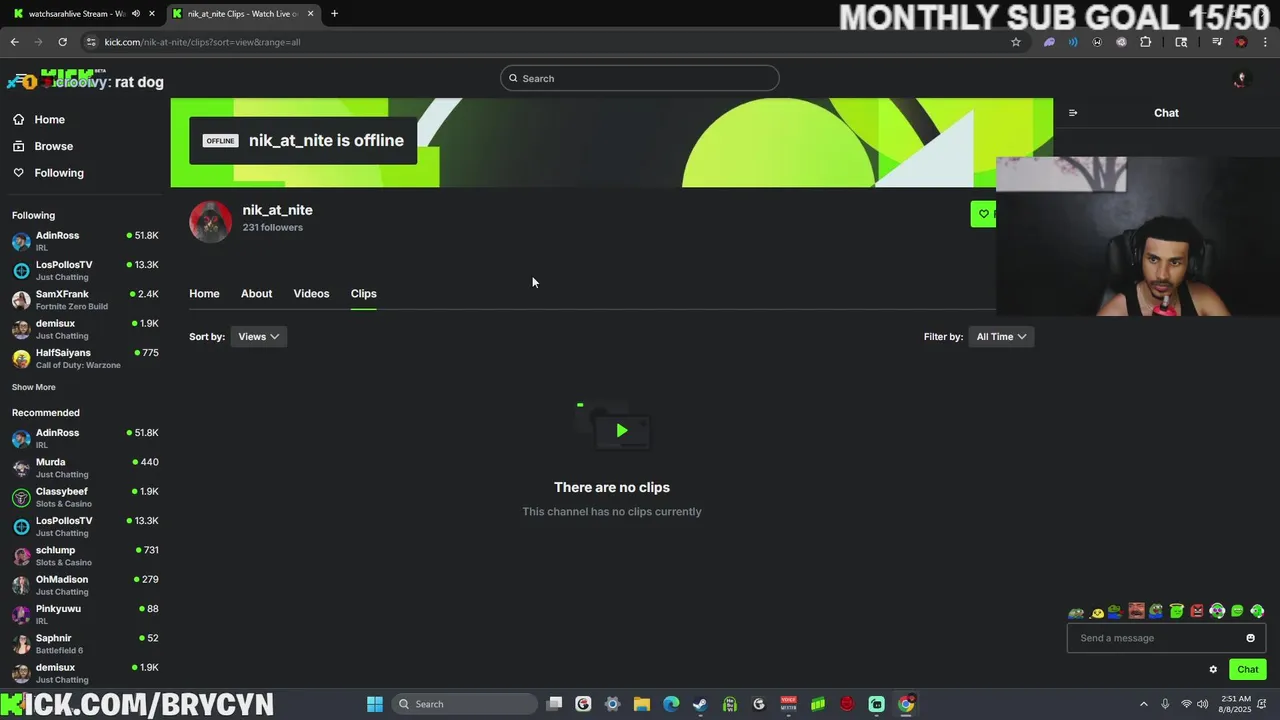Image resolution: width=1280 pixels, height=720 pixels.
Task: Open Task View on the taskbar
Action: click(554, 704)
